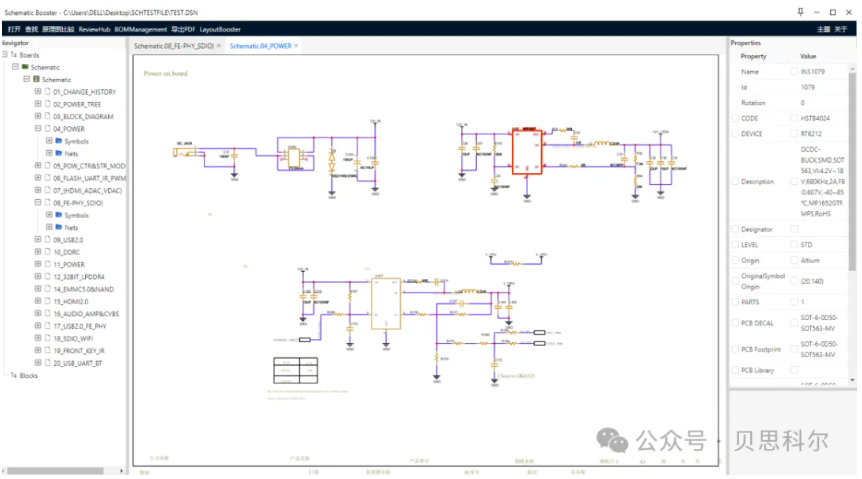This screenshot has width=862, height=479.
Task: Tick the checkbox left of PARTS property
Action: [735, 301]
